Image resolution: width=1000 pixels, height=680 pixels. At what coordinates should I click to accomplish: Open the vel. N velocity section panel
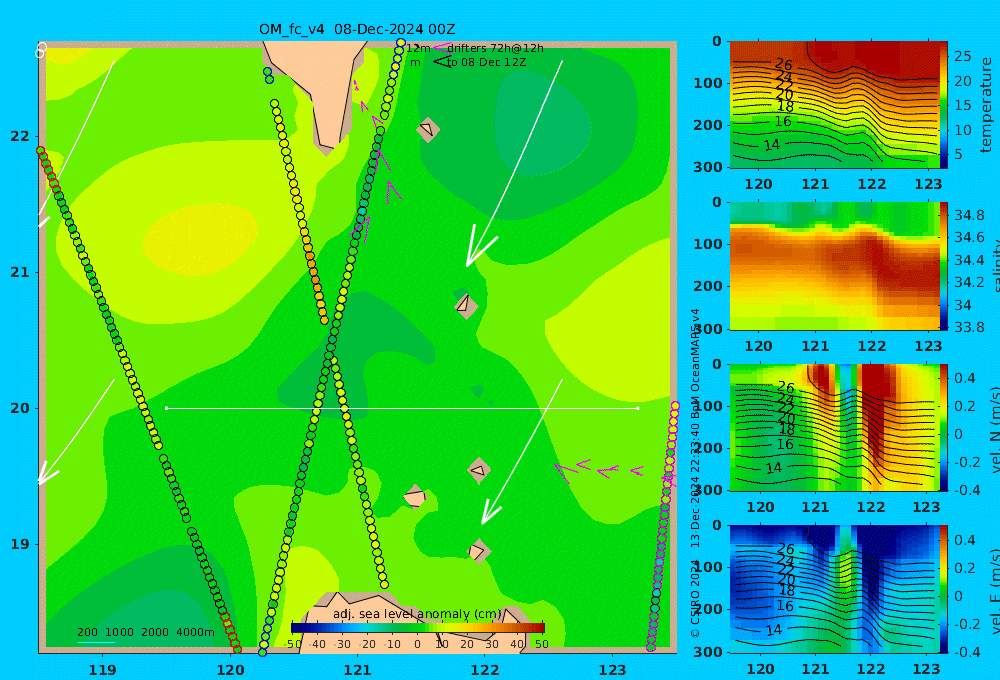coord(834,427)
